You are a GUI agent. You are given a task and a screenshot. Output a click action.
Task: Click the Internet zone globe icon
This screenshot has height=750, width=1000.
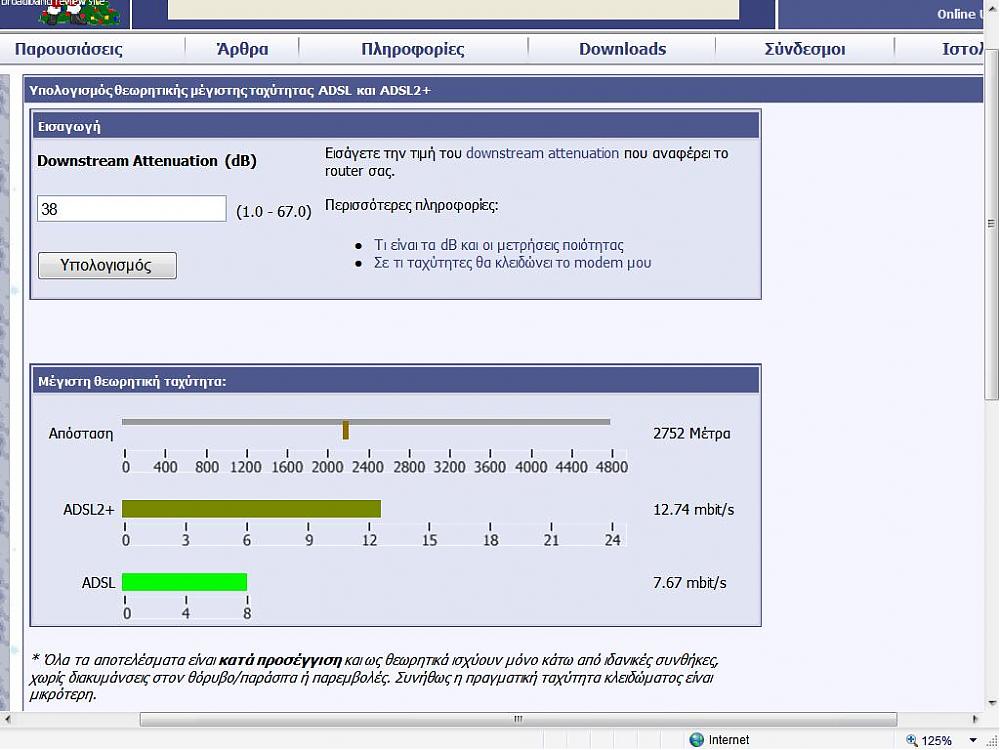696,740
